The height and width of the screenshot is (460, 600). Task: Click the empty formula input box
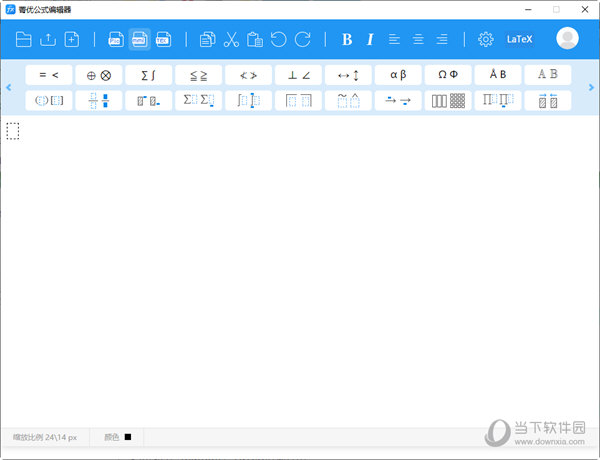(13, 131)
